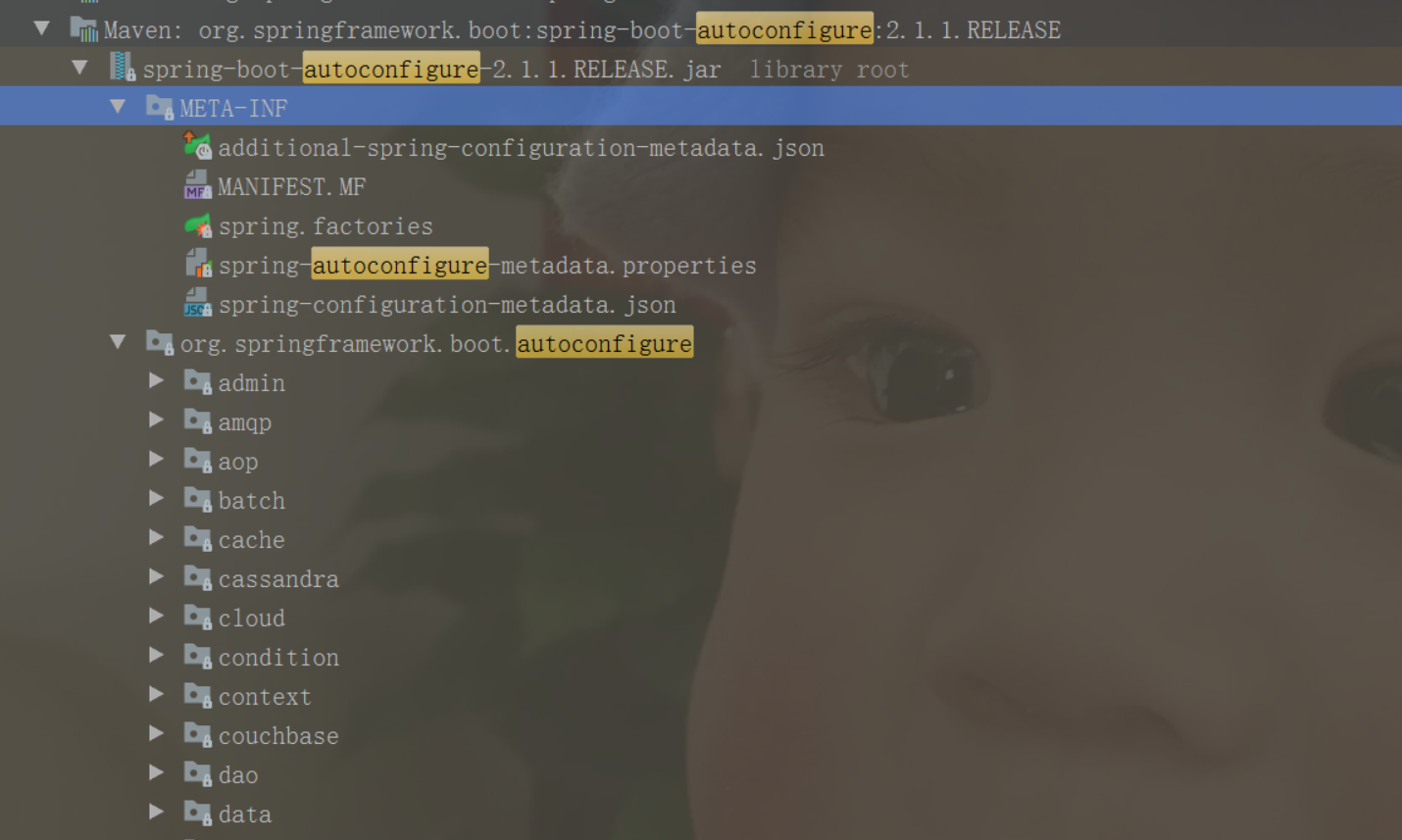This screenshot has height=840, width=1402.
Task: Click the dao package folder icon
Action: tap(198, 774)
